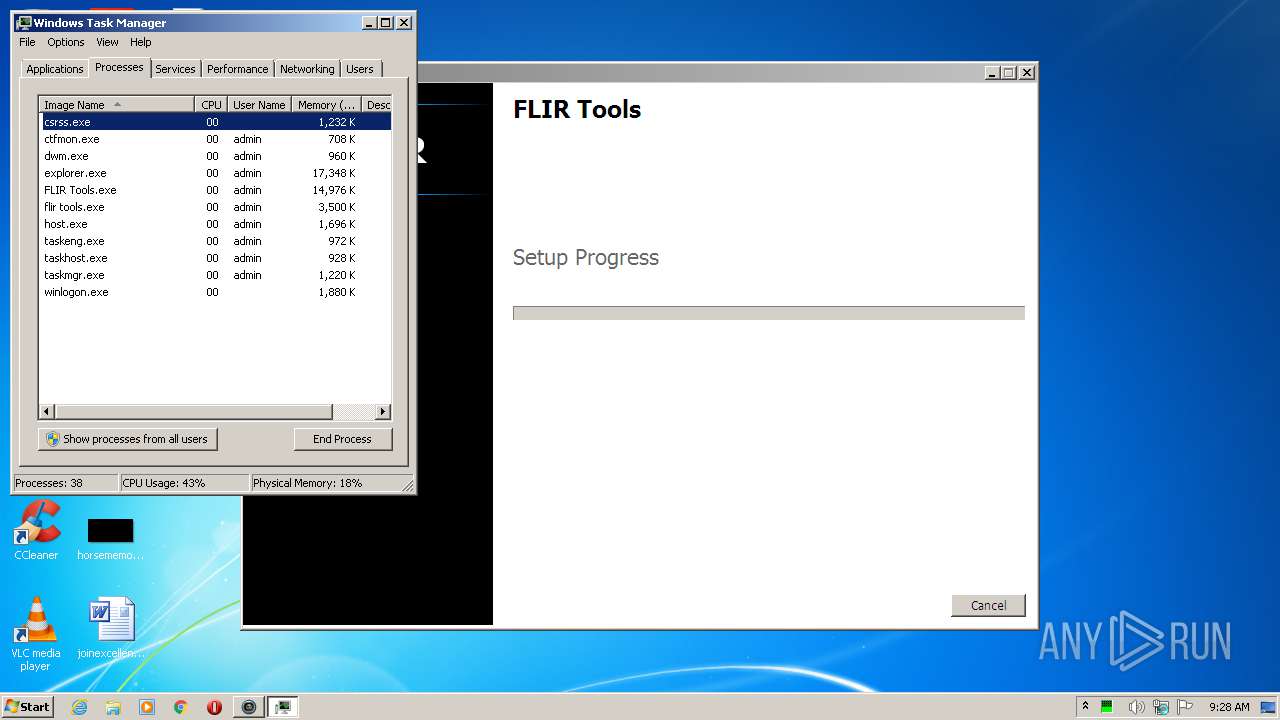
Task: Switch to the Networking tab
Action: click(307, 69)
